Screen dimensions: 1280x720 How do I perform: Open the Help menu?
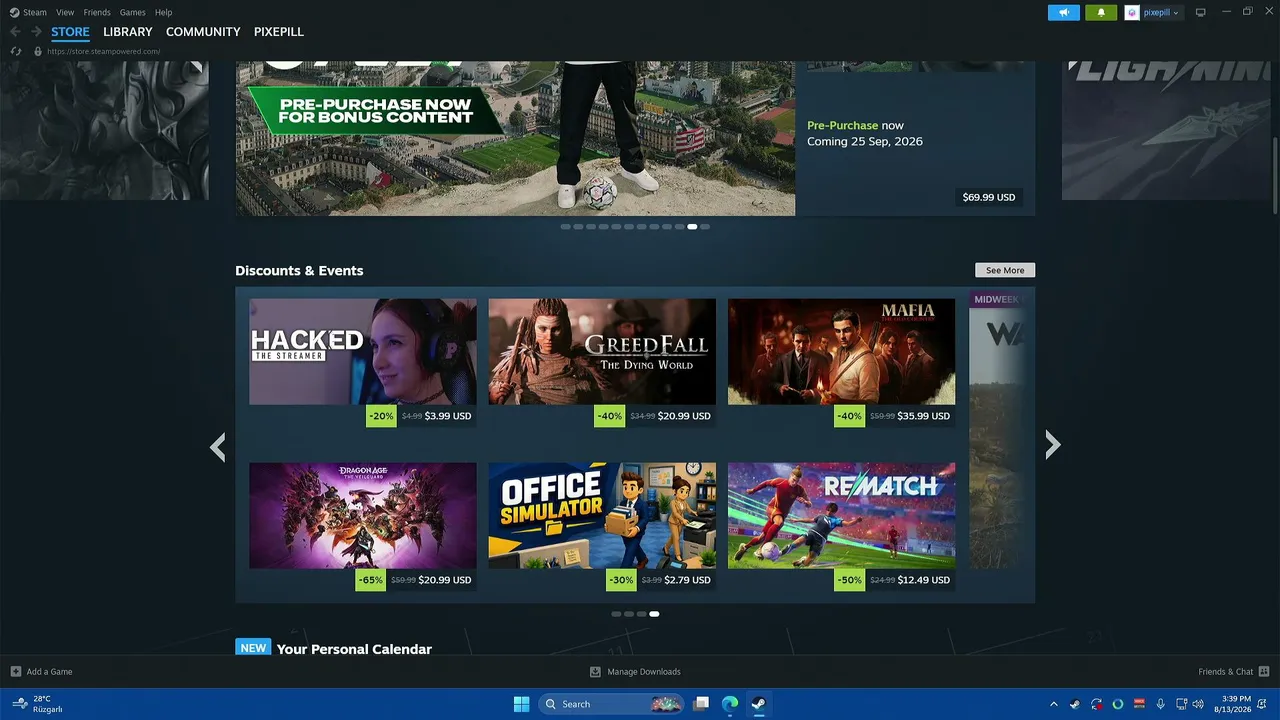point(163,12)
